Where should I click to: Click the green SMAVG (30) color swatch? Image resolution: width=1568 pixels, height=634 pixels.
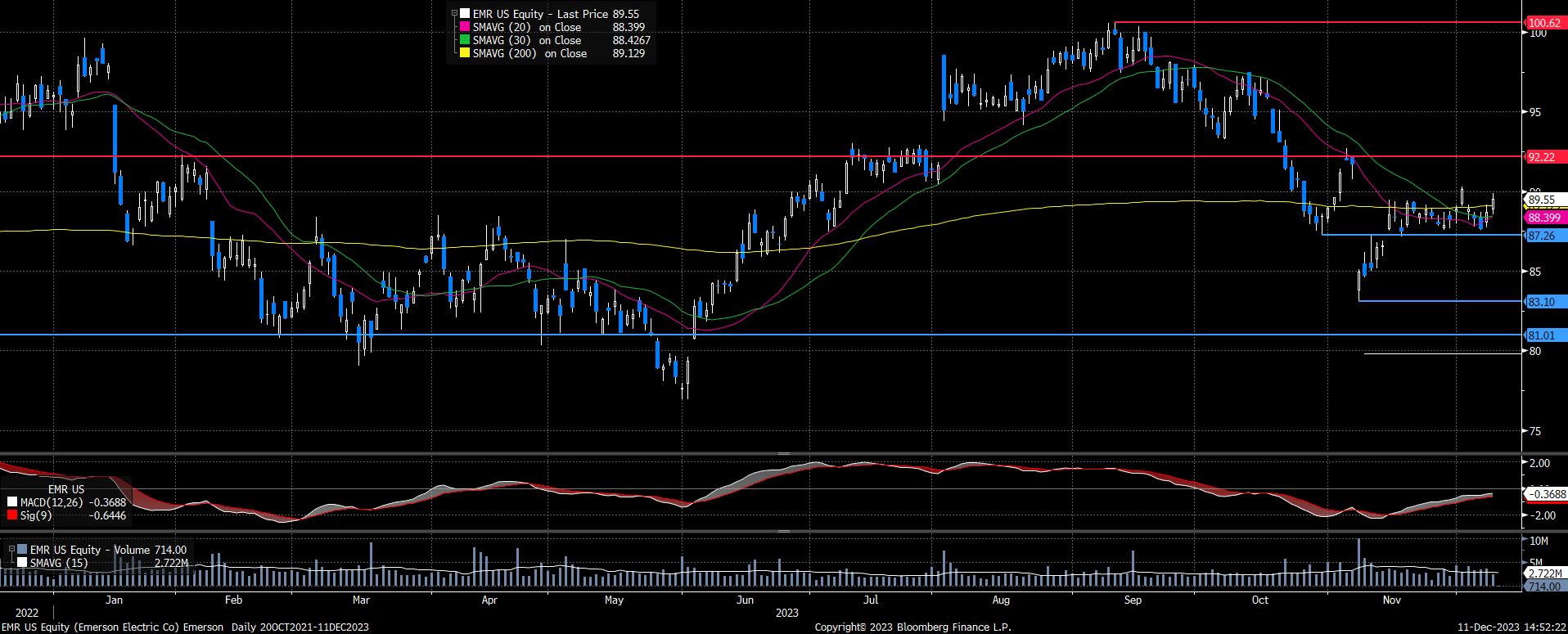pos(465,40)
